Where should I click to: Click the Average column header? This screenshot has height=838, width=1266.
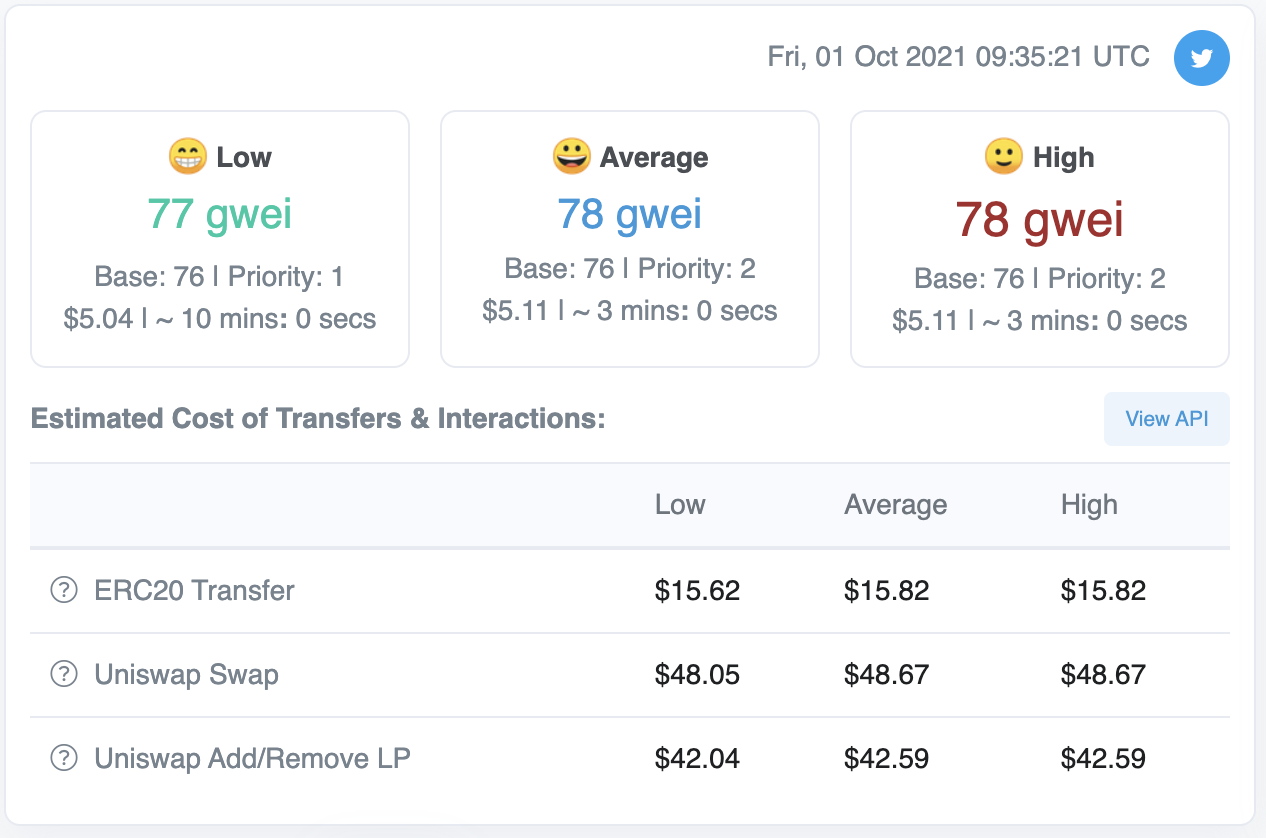tap(895, 505)
